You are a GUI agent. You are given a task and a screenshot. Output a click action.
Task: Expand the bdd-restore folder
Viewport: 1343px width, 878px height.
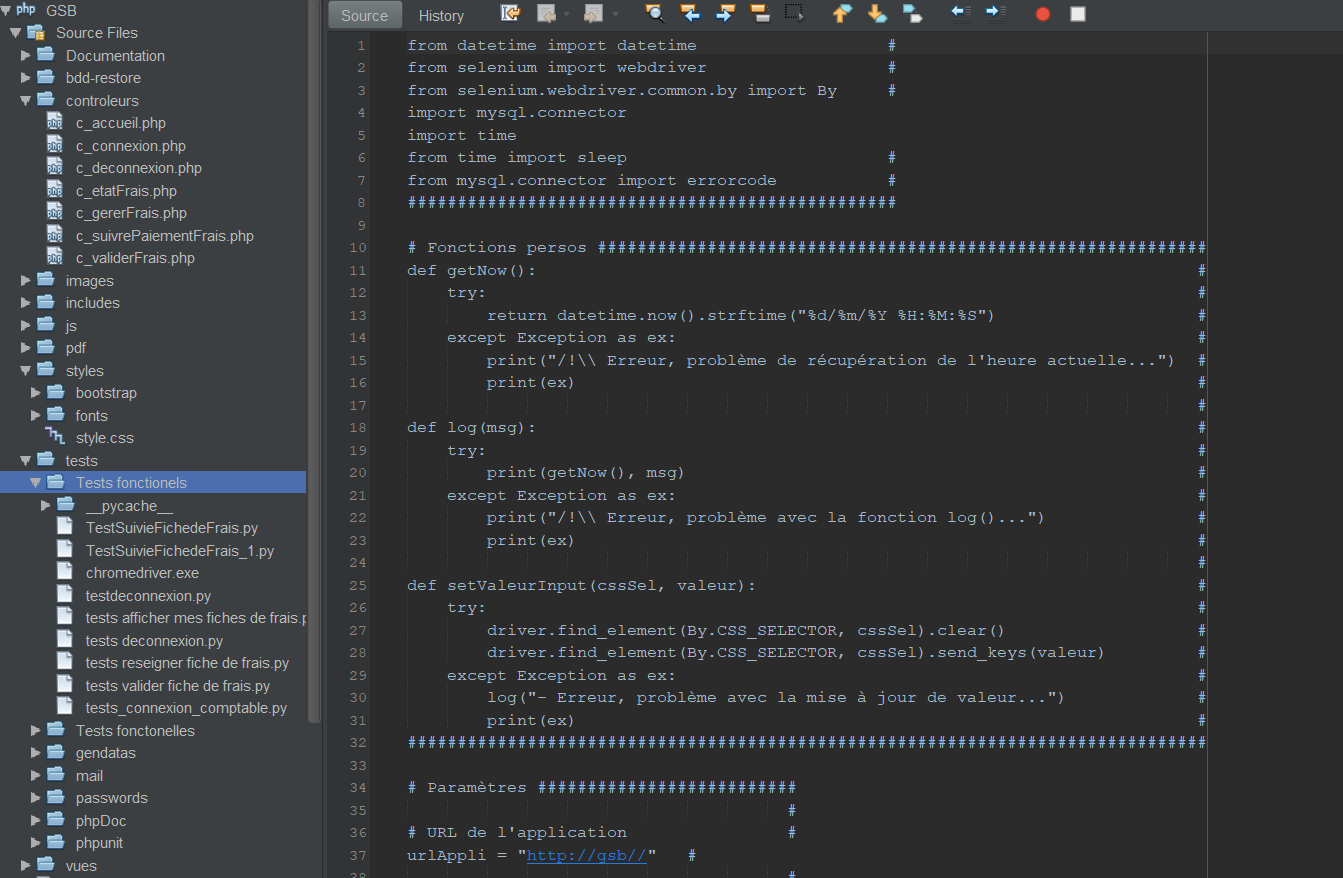25,77
